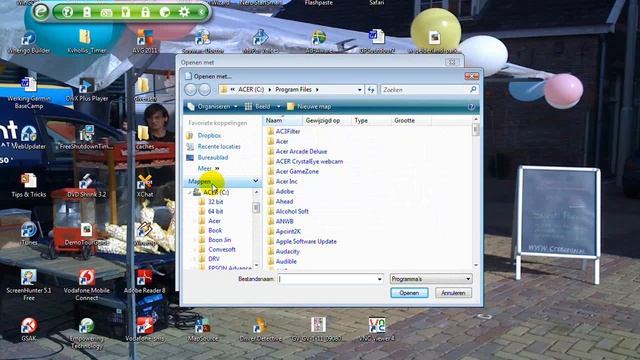Screen dimensions: 640x360
Task: Refresh the folder via address bar button
Action: (x=371, y=89)
